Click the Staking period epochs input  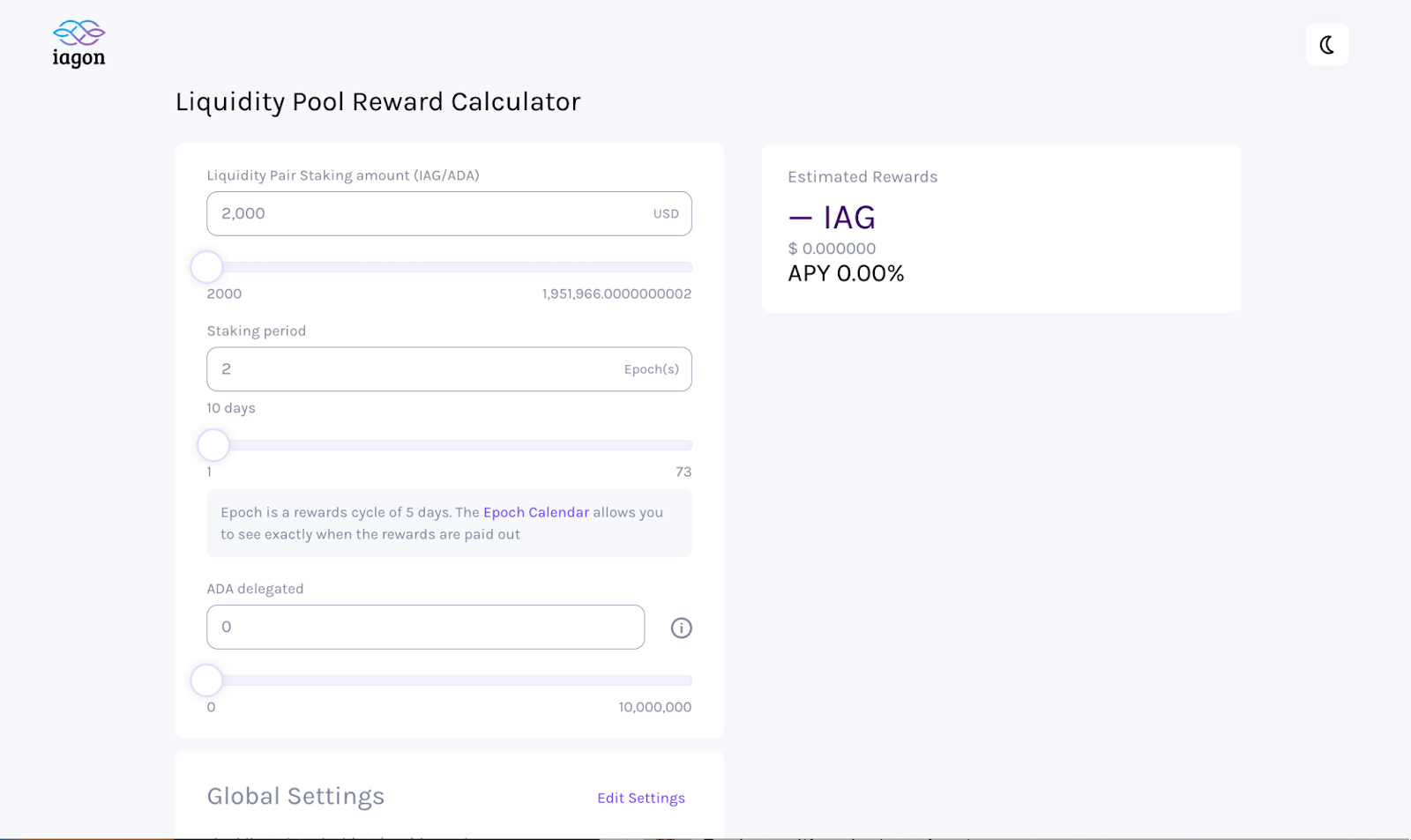click(x=449, y=369)
